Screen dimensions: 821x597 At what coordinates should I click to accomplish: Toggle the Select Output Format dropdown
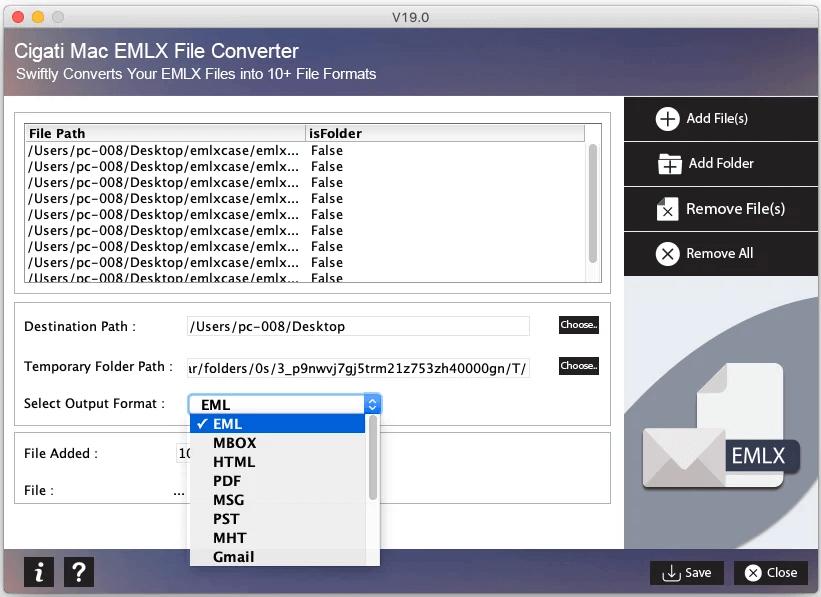(x=284, y=404)
